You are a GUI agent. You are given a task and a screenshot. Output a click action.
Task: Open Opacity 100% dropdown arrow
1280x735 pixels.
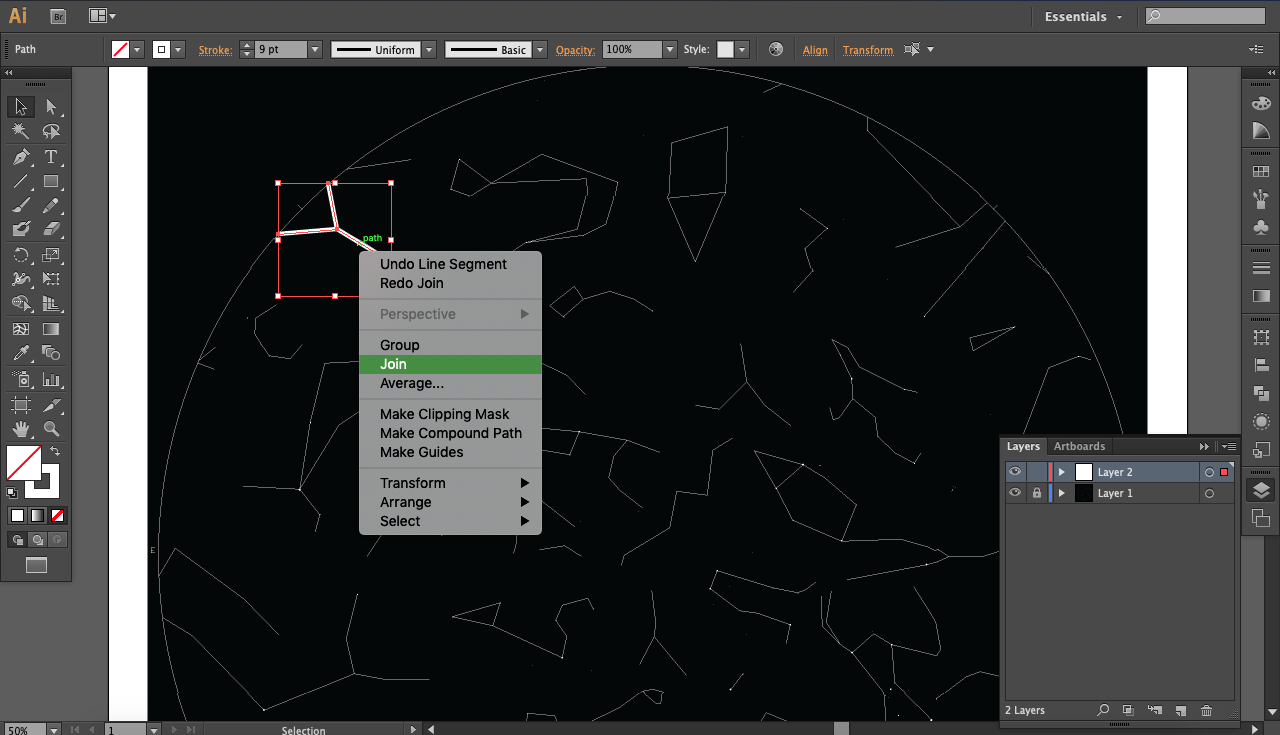[669, 49]
